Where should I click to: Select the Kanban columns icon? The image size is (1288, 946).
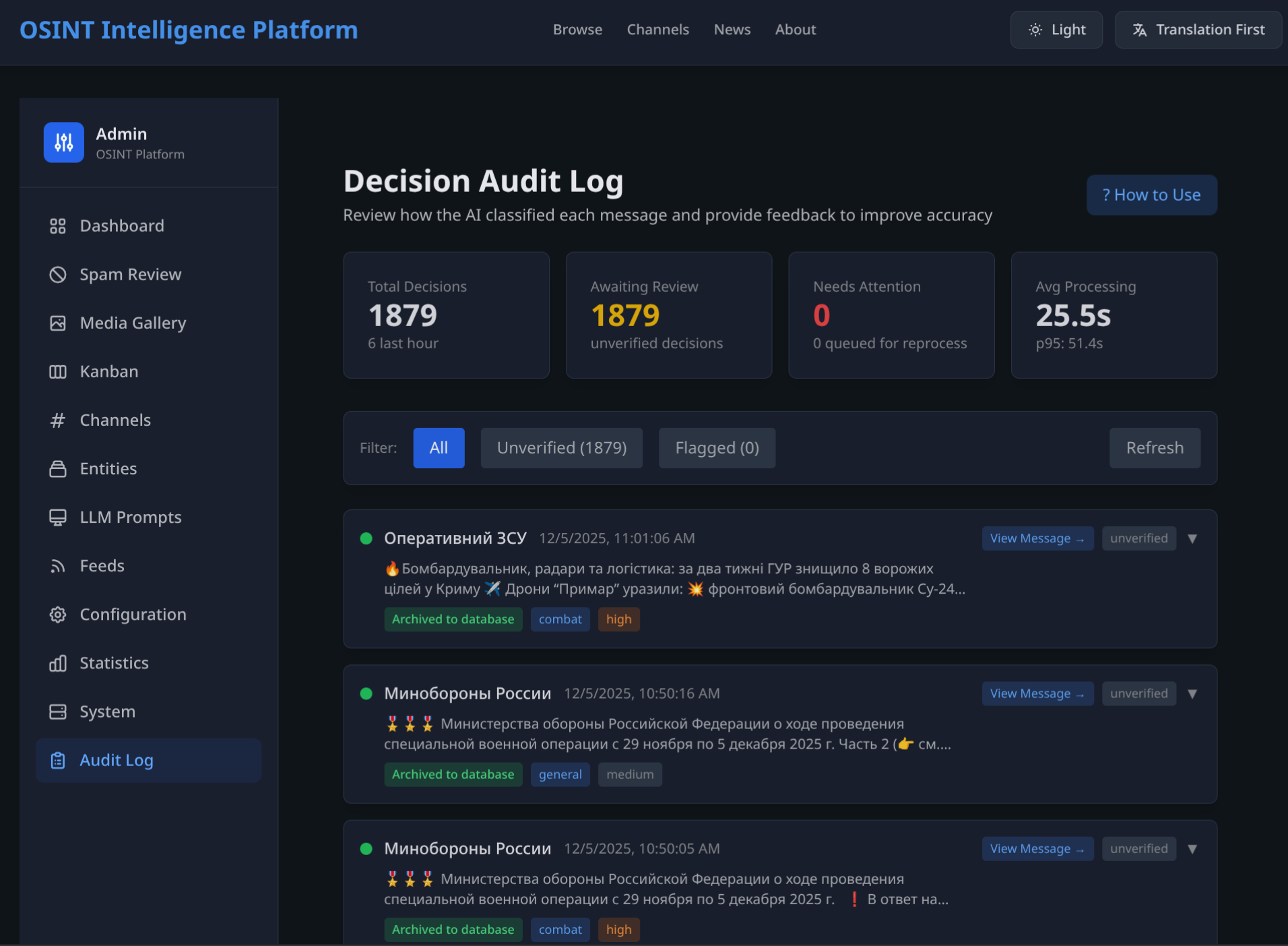[58, 372]
